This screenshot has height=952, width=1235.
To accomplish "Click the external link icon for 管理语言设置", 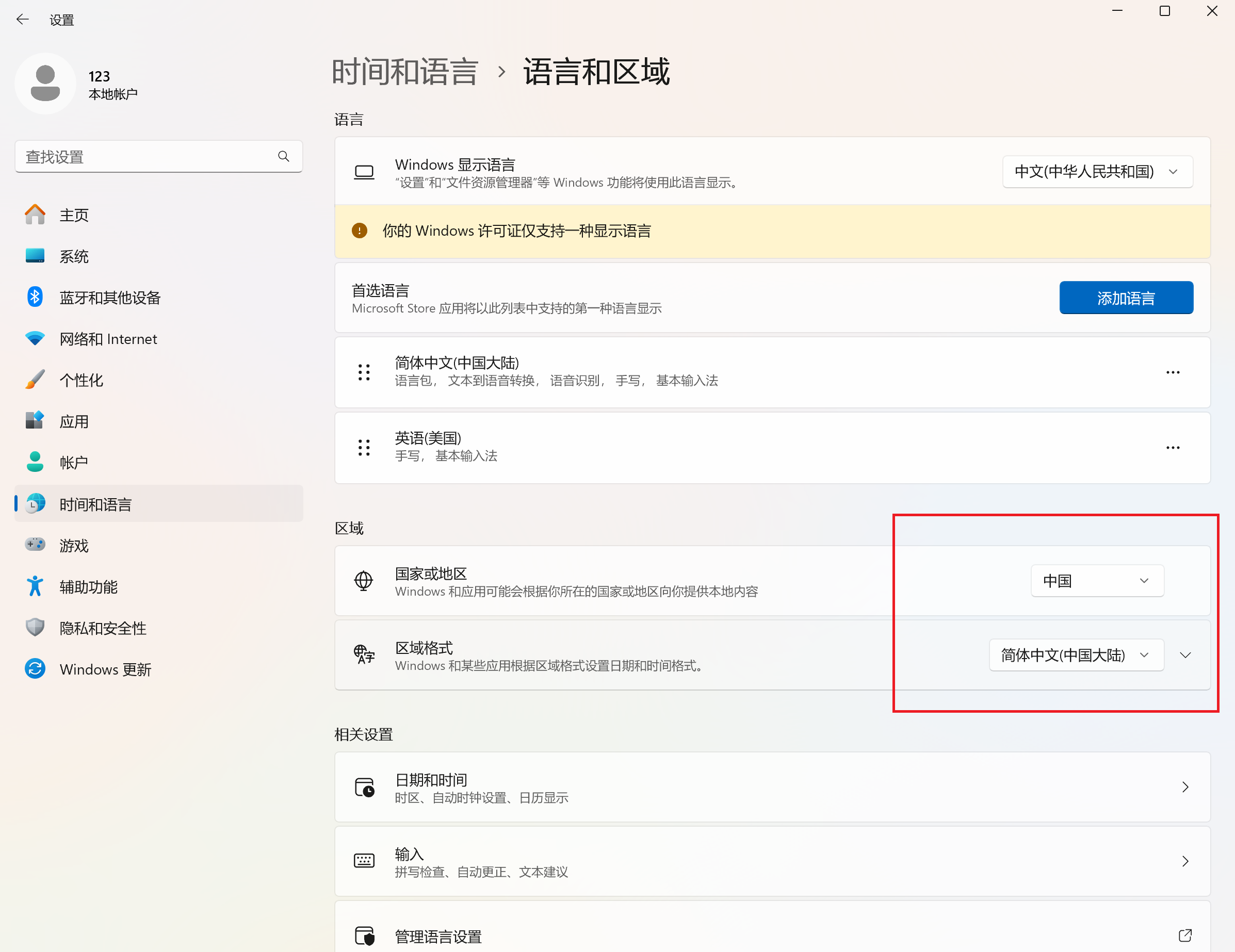I will [x=1184, y=935].
